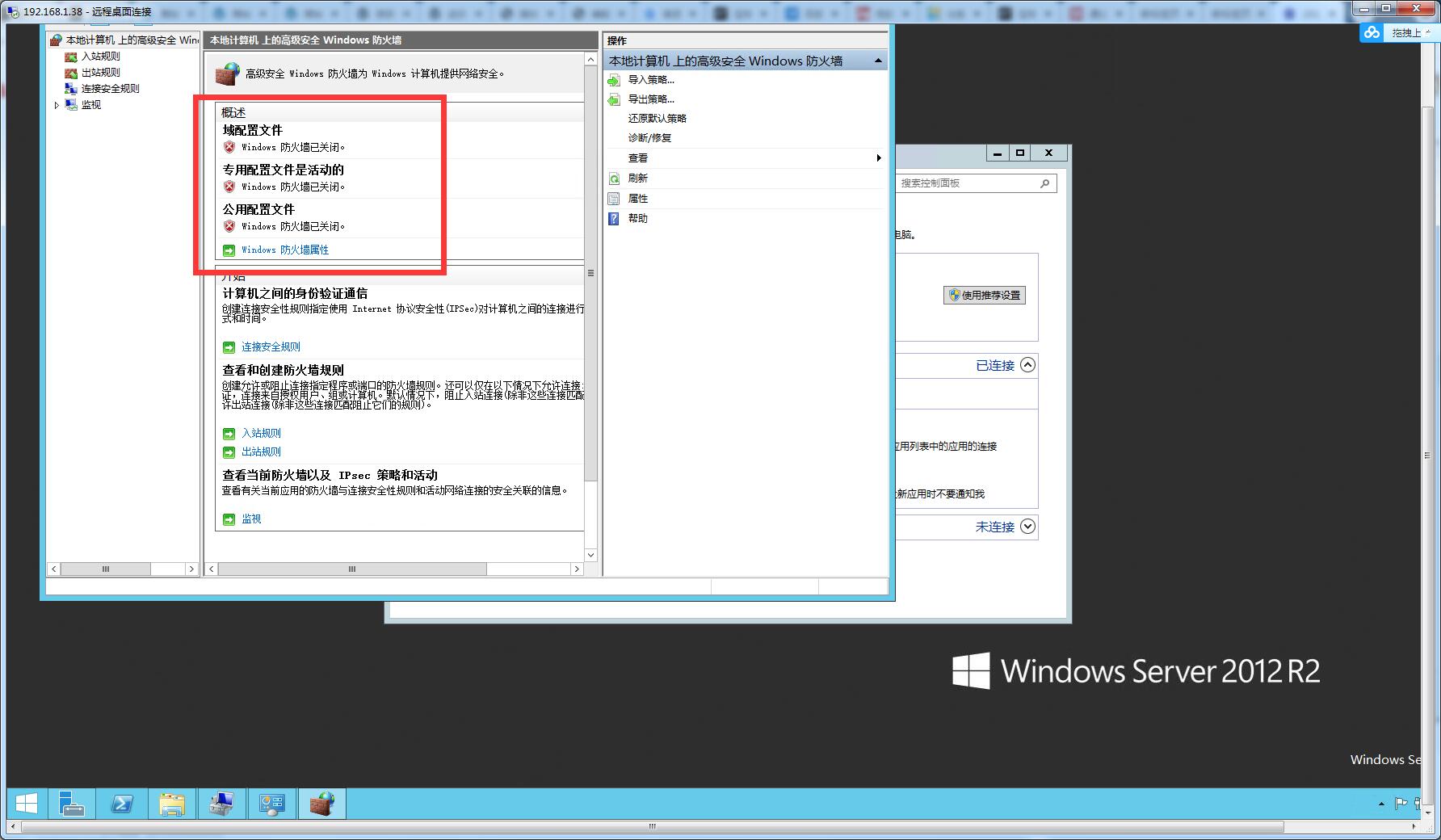
Task: Open File Explorer from the taskbar
Action: [172, 804]
